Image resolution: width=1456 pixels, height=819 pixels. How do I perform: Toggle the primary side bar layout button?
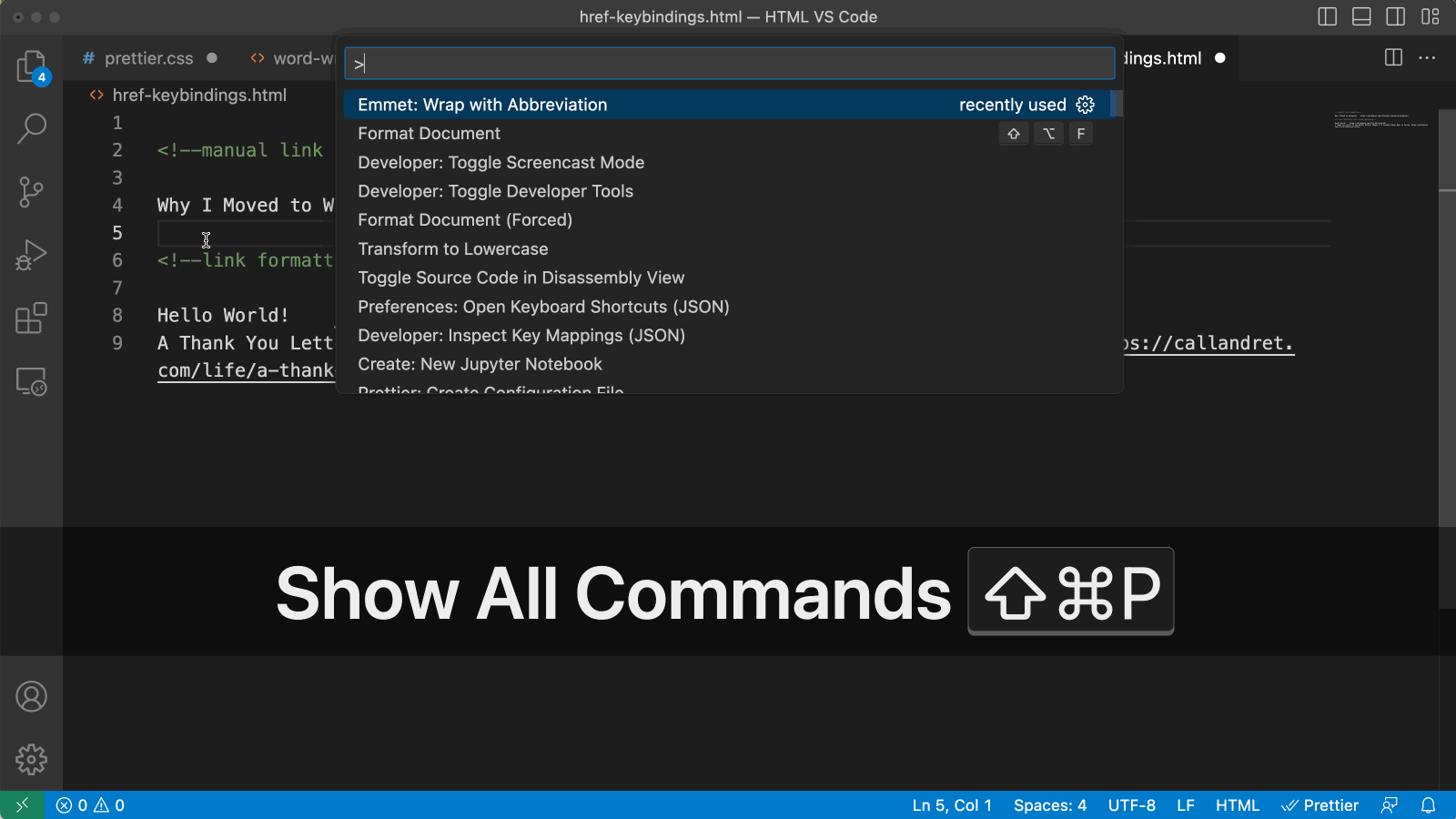1327,16
